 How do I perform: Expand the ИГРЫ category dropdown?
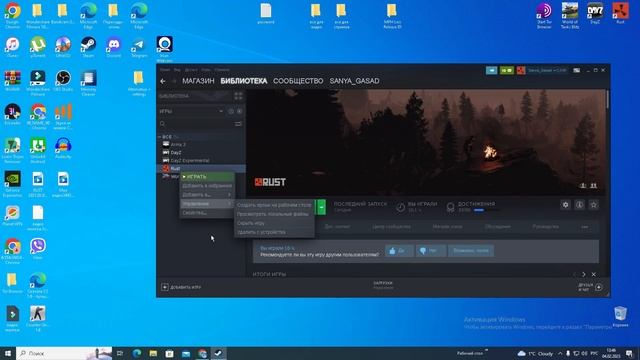(221, 111)
